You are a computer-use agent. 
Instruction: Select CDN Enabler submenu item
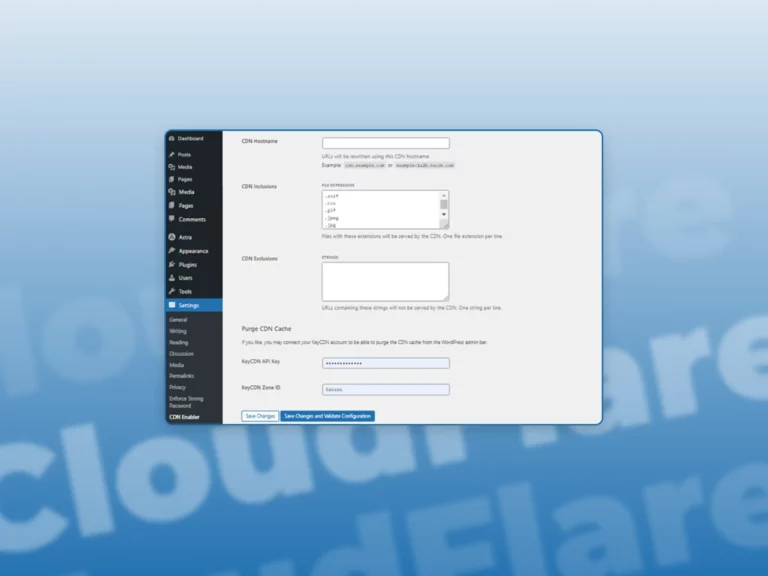pos(185,417)
